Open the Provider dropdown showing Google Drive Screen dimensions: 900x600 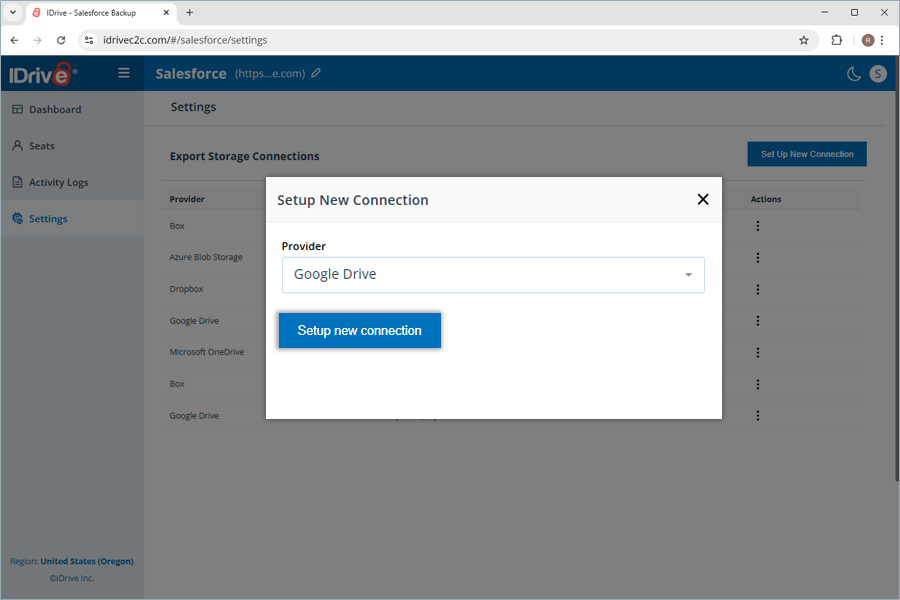click(x=493, y=275)
